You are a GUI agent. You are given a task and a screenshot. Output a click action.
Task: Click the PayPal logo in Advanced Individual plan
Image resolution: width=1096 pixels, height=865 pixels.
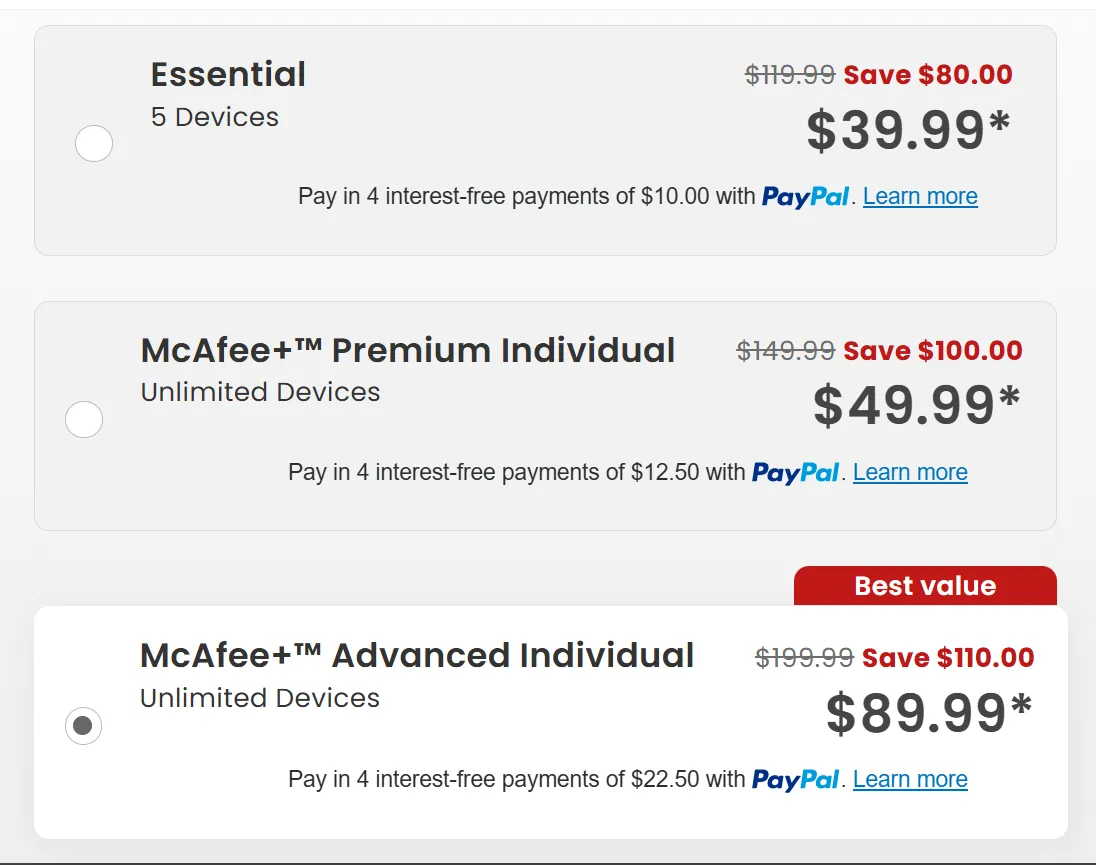click(x=795, y=779)
